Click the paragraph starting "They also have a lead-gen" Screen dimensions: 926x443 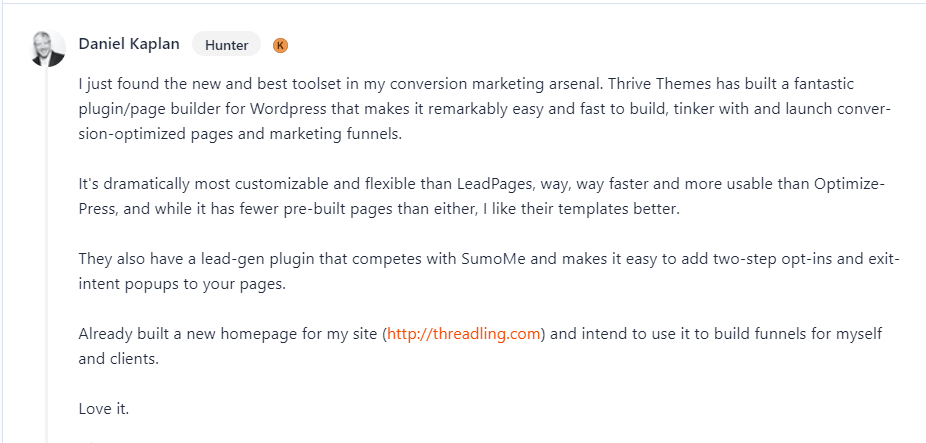coord(489,272)
